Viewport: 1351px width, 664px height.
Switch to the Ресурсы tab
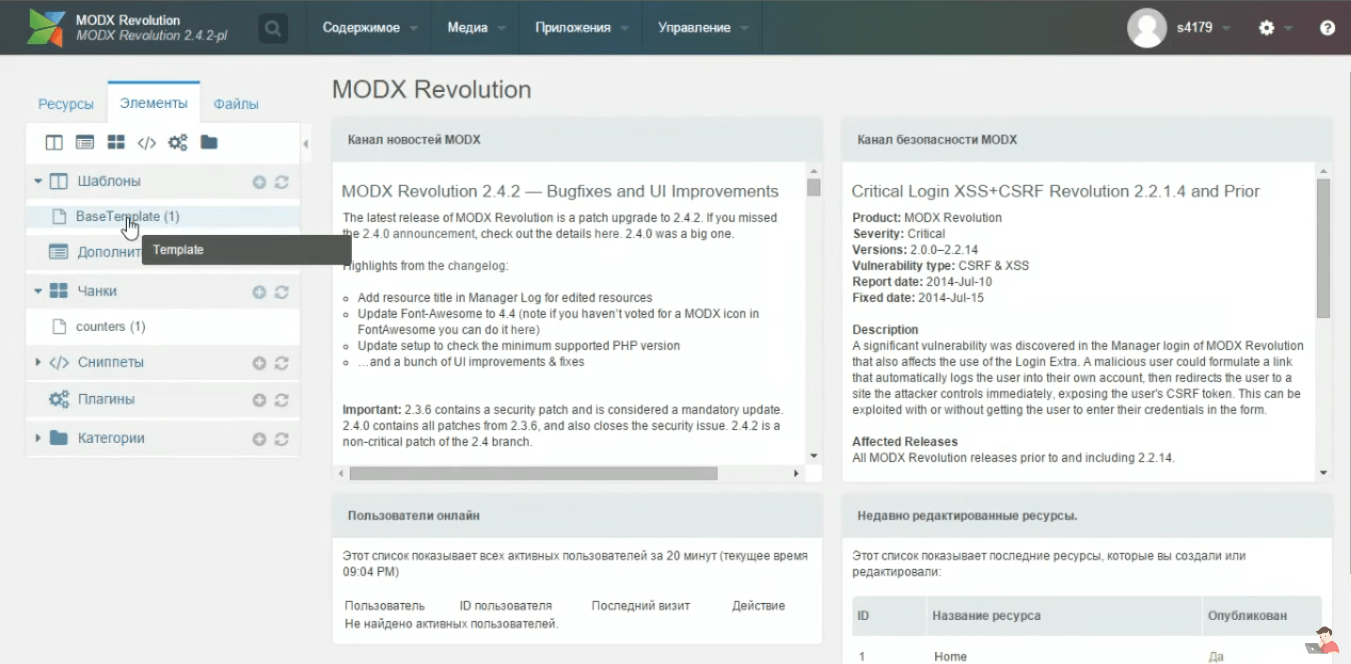pyautogui.click(x=66, y=104)
